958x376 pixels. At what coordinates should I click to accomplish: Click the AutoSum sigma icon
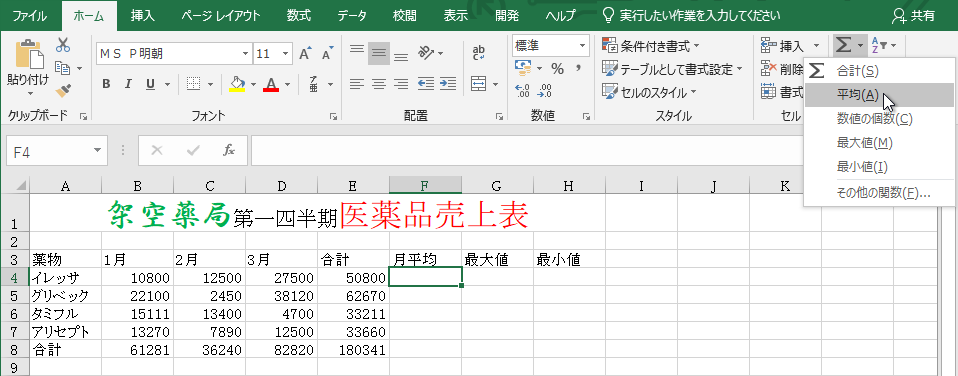(843, 45)
